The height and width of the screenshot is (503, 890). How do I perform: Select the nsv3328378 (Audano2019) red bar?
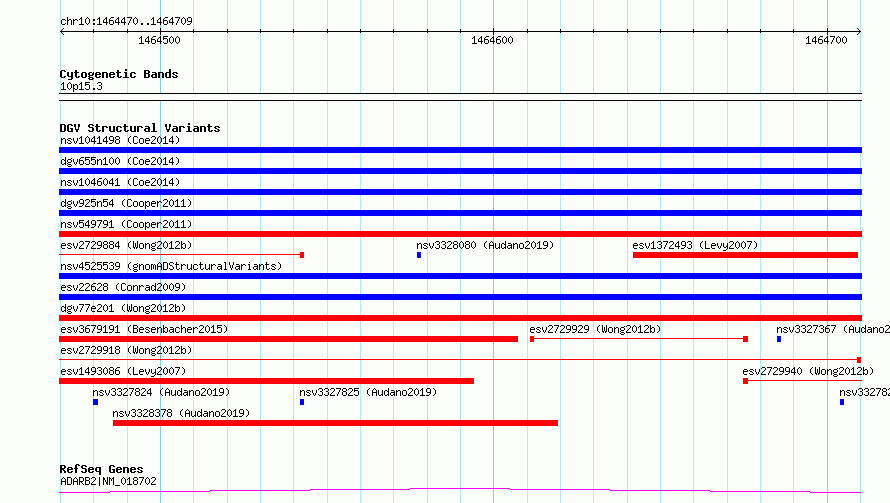(335, 423)
